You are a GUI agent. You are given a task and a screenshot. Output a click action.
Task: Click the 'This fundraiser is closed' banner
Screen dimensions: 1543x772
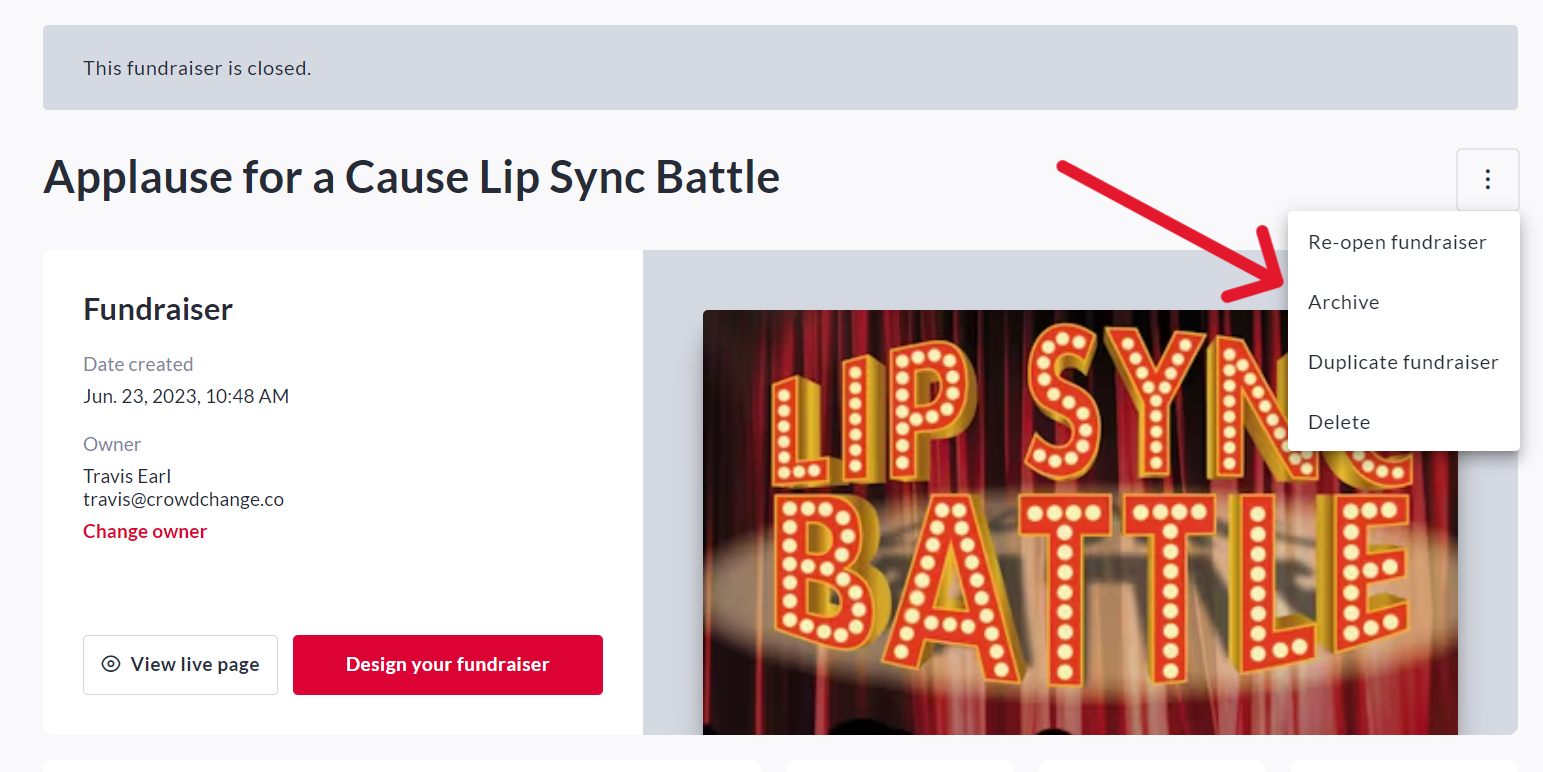coord(197,68)
